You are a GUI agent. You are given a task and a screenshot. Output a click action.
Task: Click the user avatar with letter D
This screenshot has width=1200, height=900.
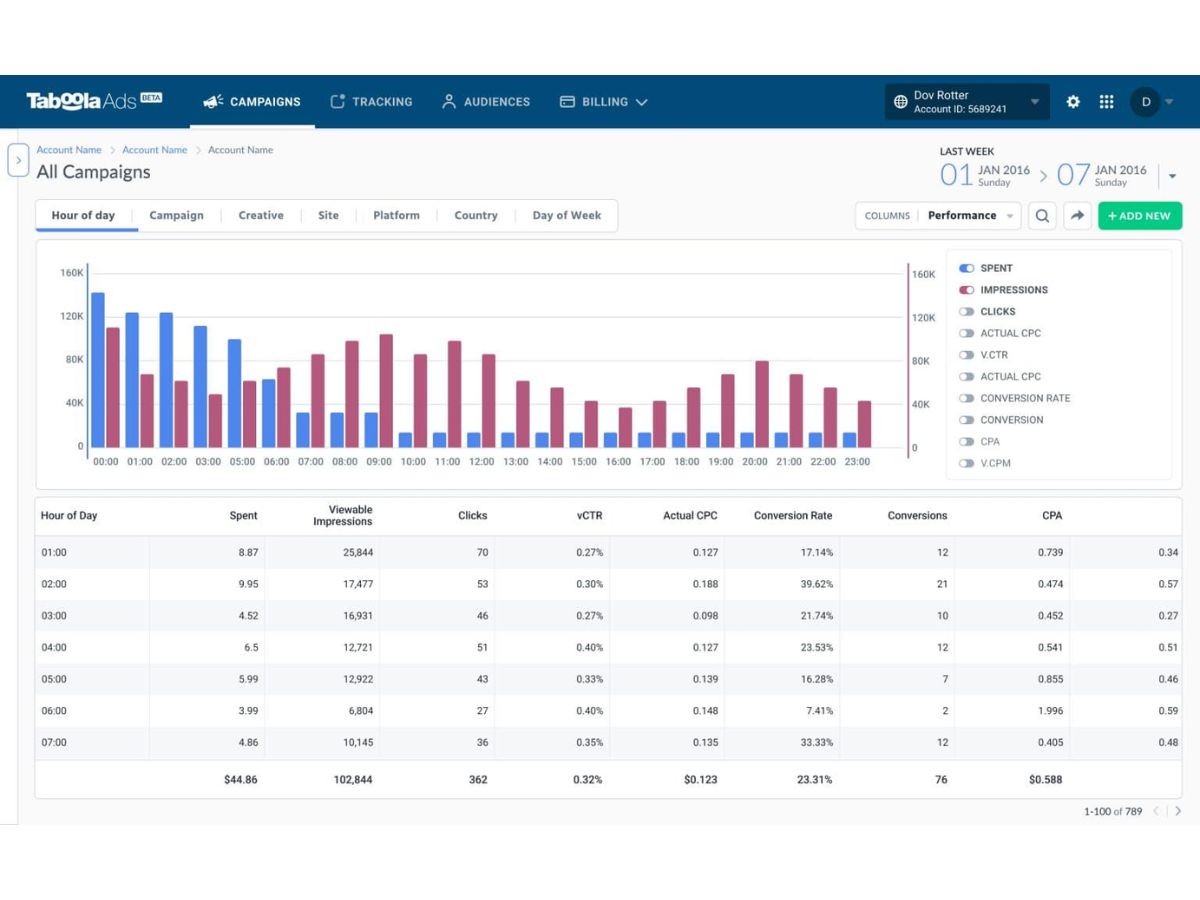coord(1145,102)
